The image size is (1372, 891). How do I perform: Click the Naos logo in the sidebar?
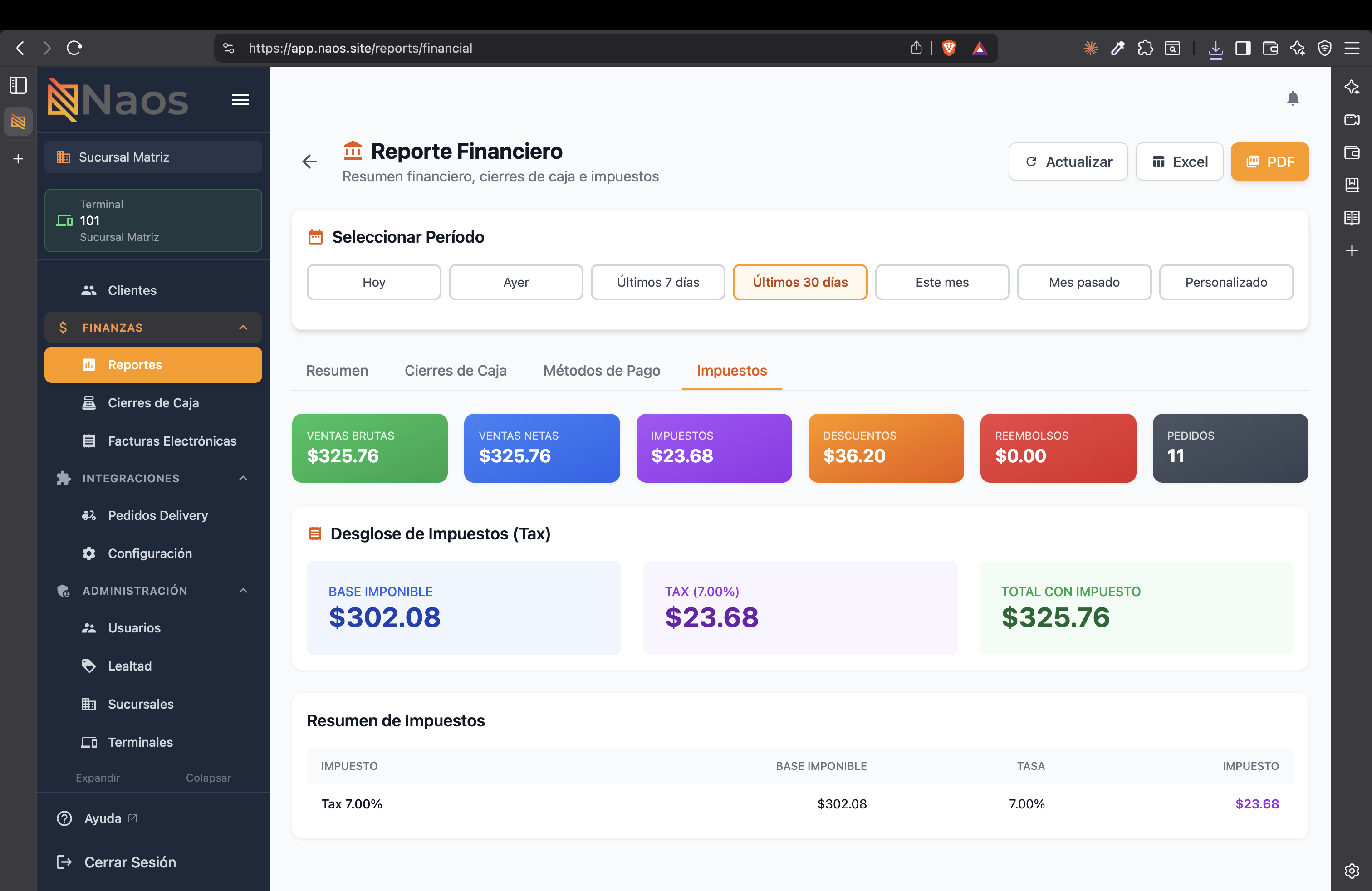click(x=118, y=100)
